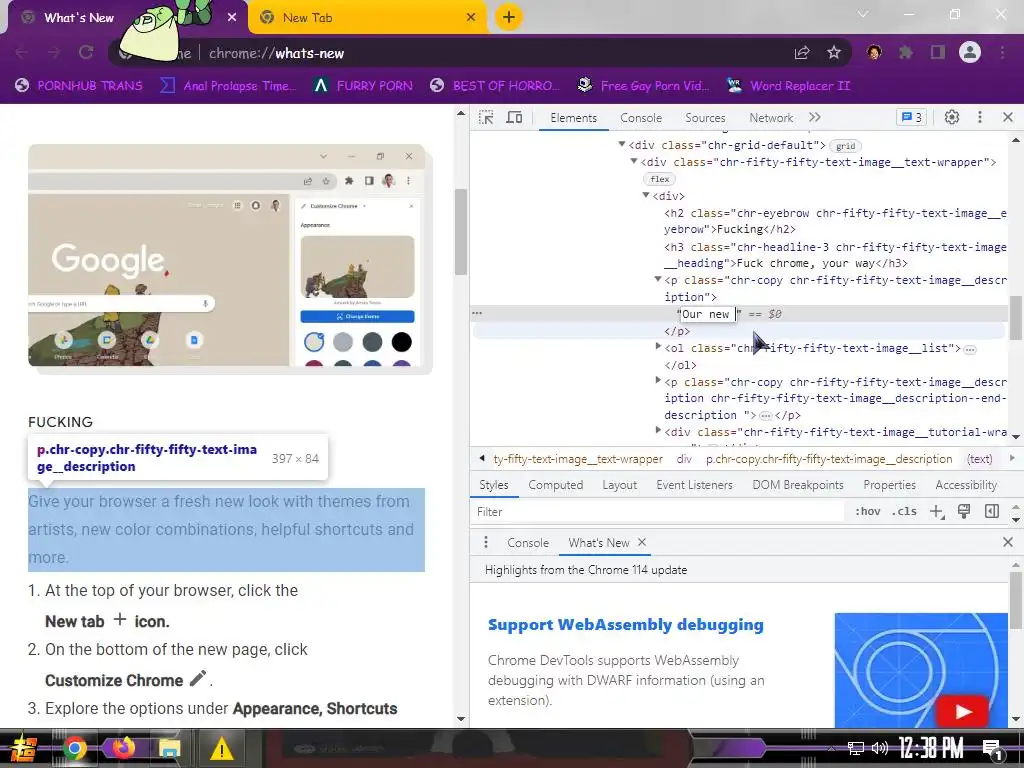
Task: Open the Accessibility tab
Action: pyautogui.click(x=966, y=485)
